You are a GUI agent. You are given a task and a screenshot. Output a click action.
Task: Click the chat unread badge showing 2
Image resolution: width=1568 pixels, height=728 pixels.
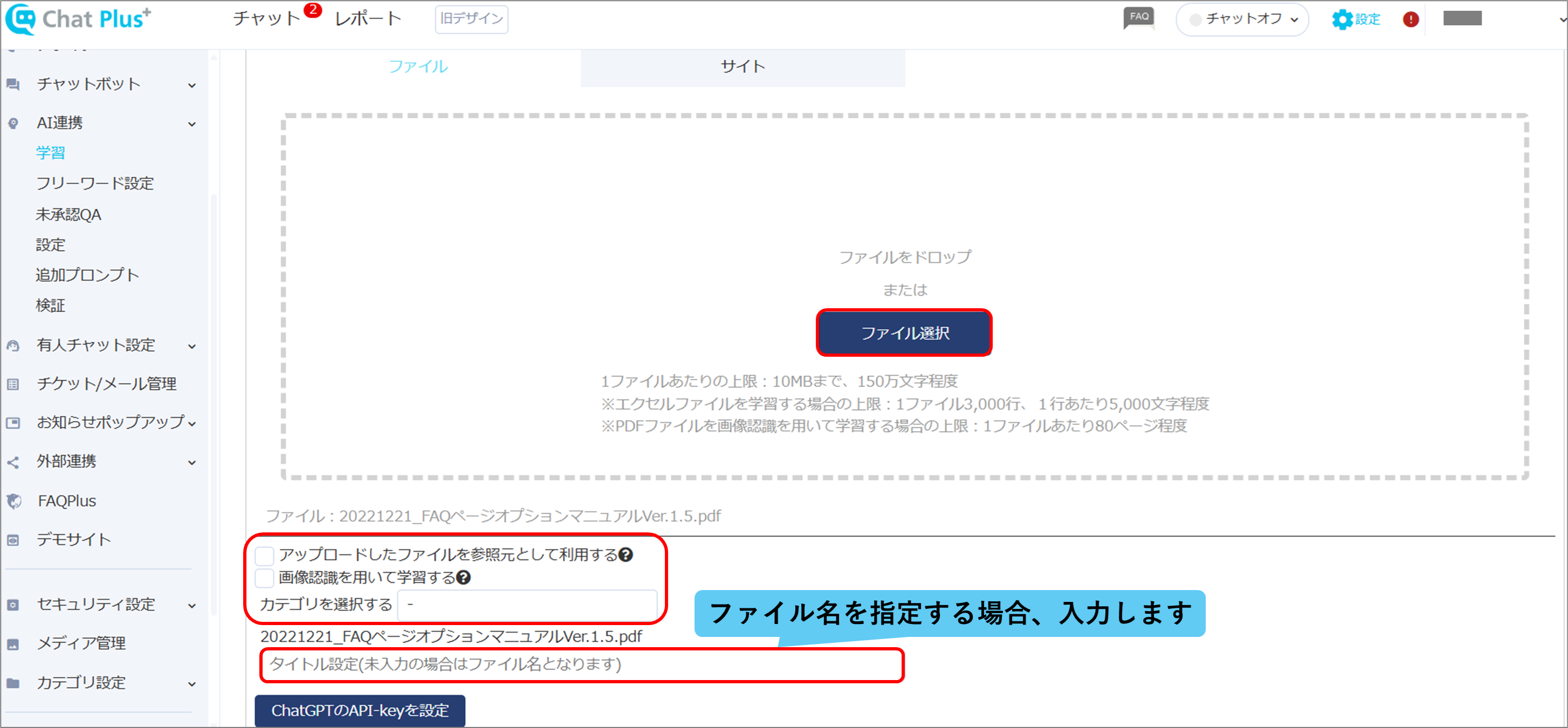pyautogui.click(x=313, y=10)
